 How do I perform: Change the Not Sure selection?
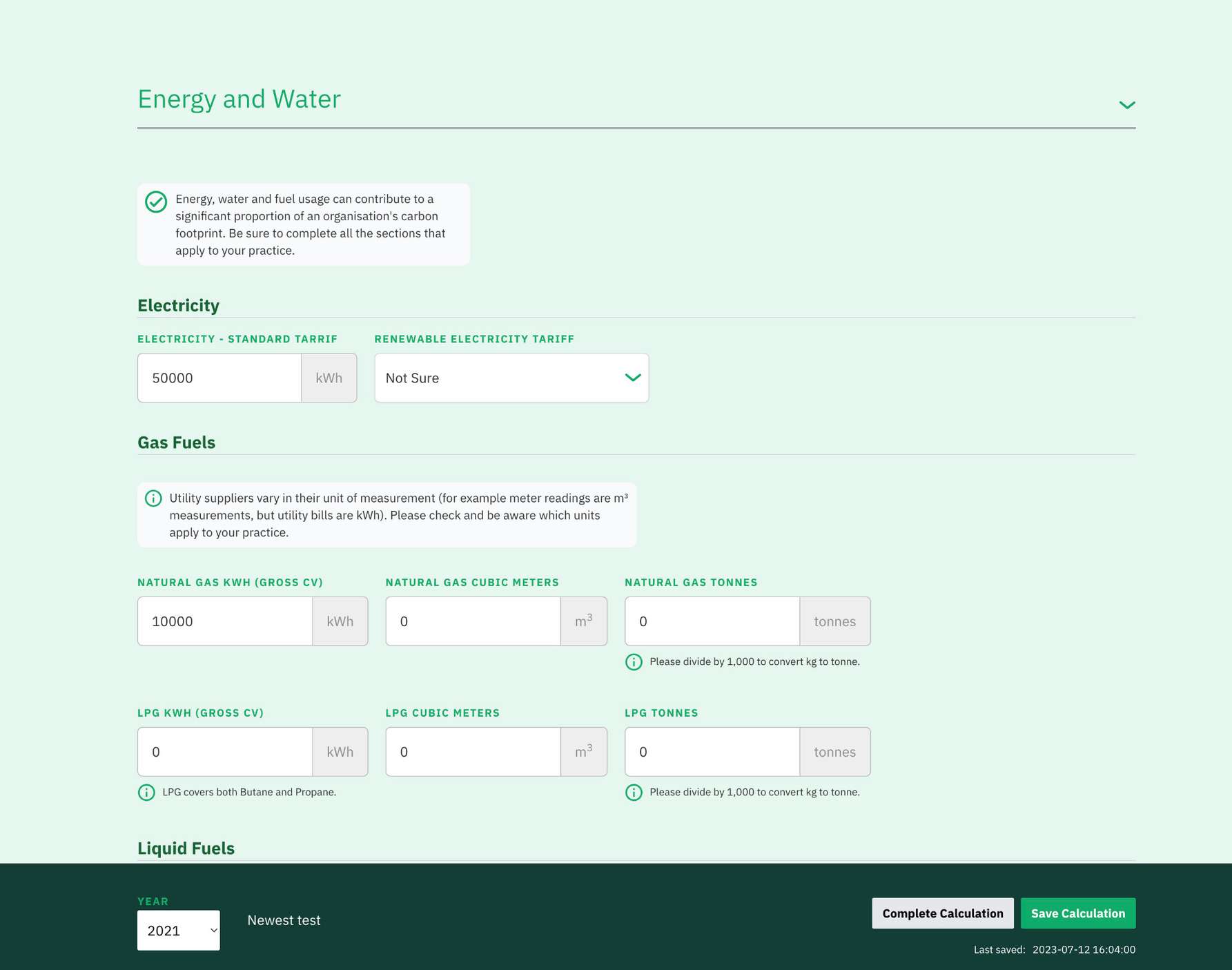point(511,378)
